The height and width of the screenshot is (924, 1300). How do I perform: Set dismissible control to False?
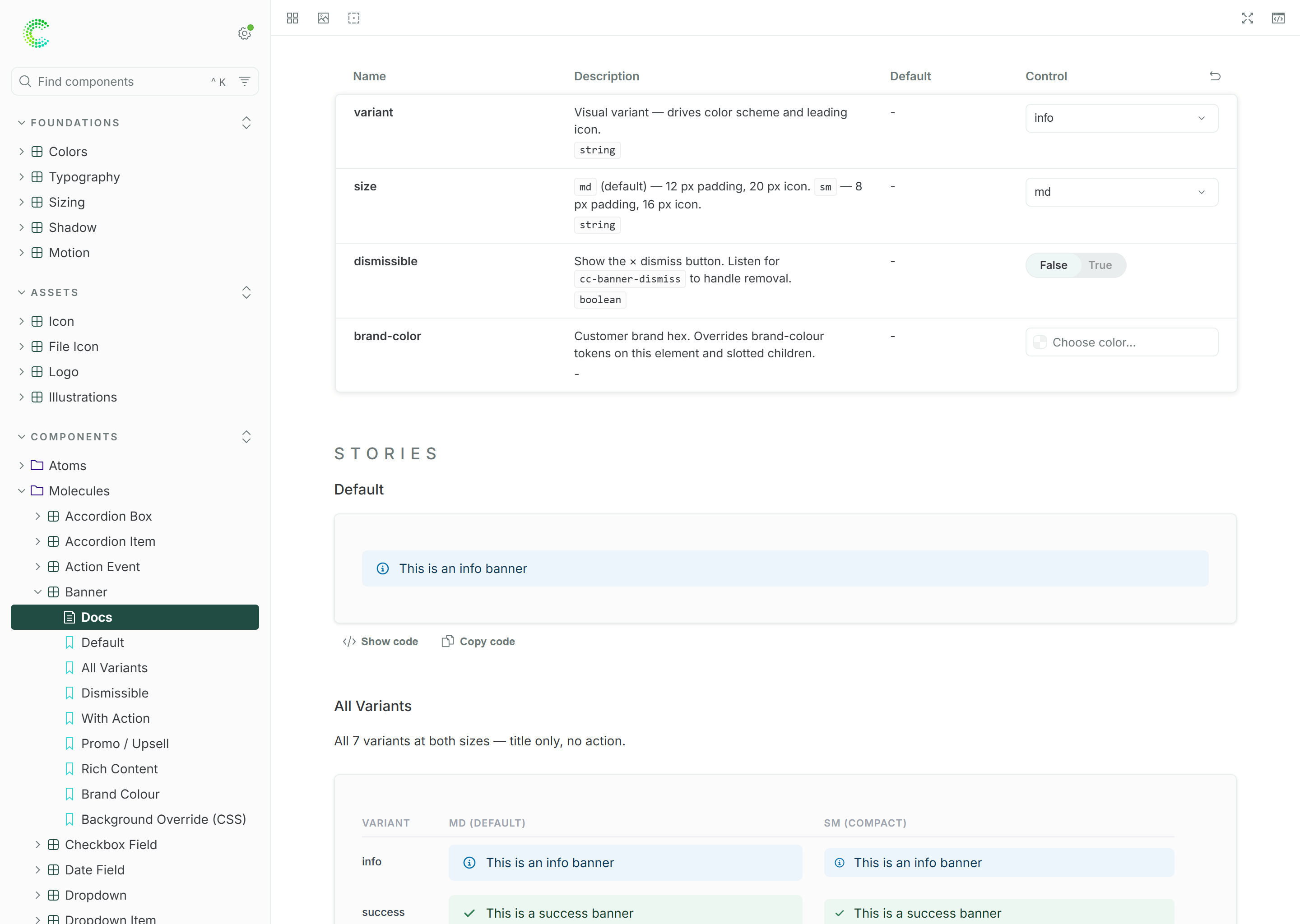pos(1054,265)
